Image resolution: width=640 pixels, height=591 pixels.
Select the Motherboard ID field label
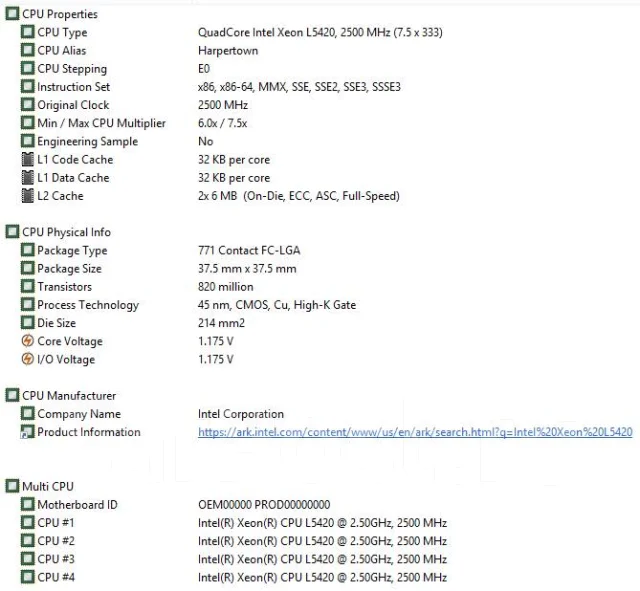(77, 504)
